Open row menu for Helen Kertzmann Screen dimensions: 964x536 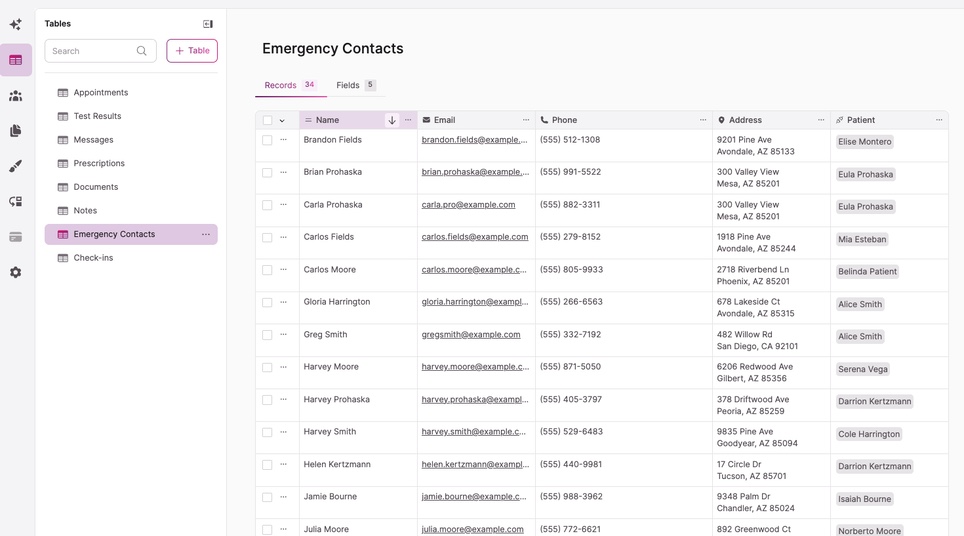(x=283, y=464)
